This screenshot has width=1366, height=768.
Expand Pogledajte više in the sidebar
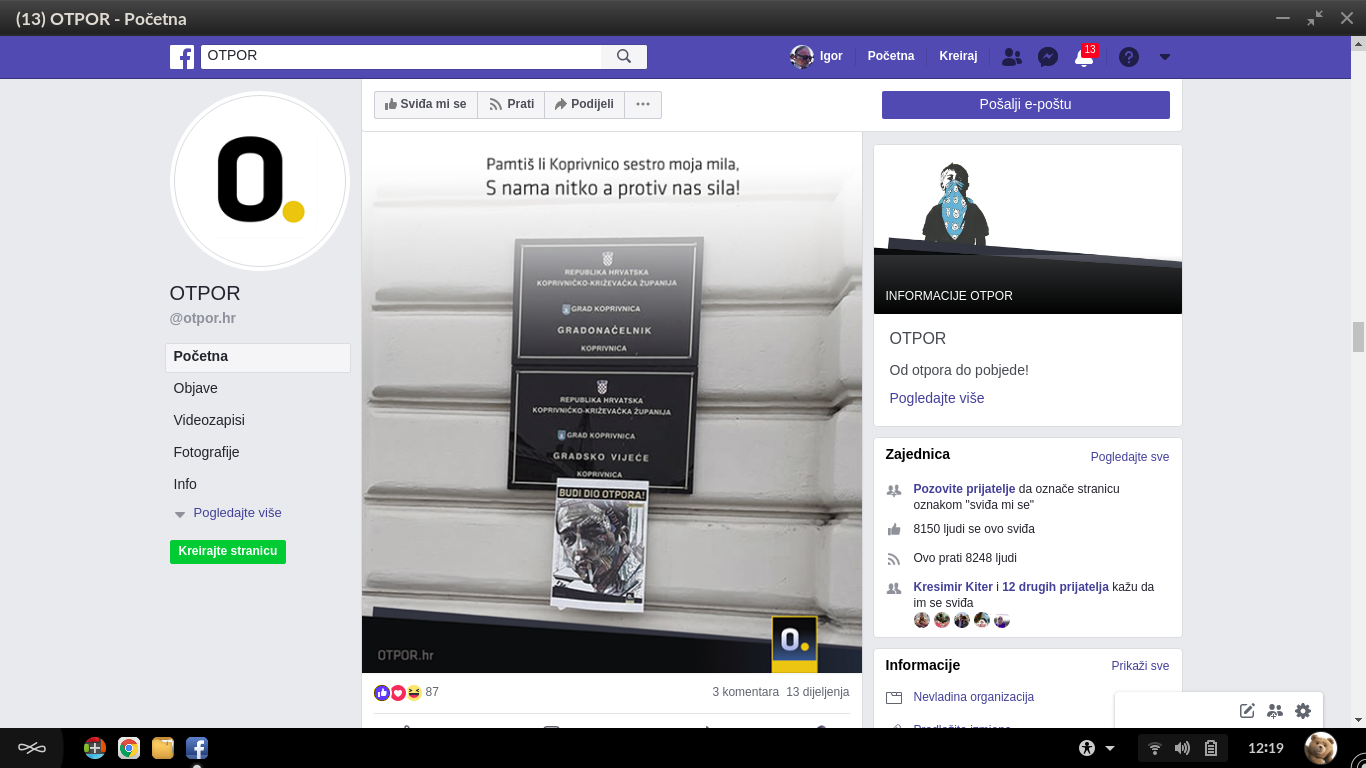pos(237,513)
